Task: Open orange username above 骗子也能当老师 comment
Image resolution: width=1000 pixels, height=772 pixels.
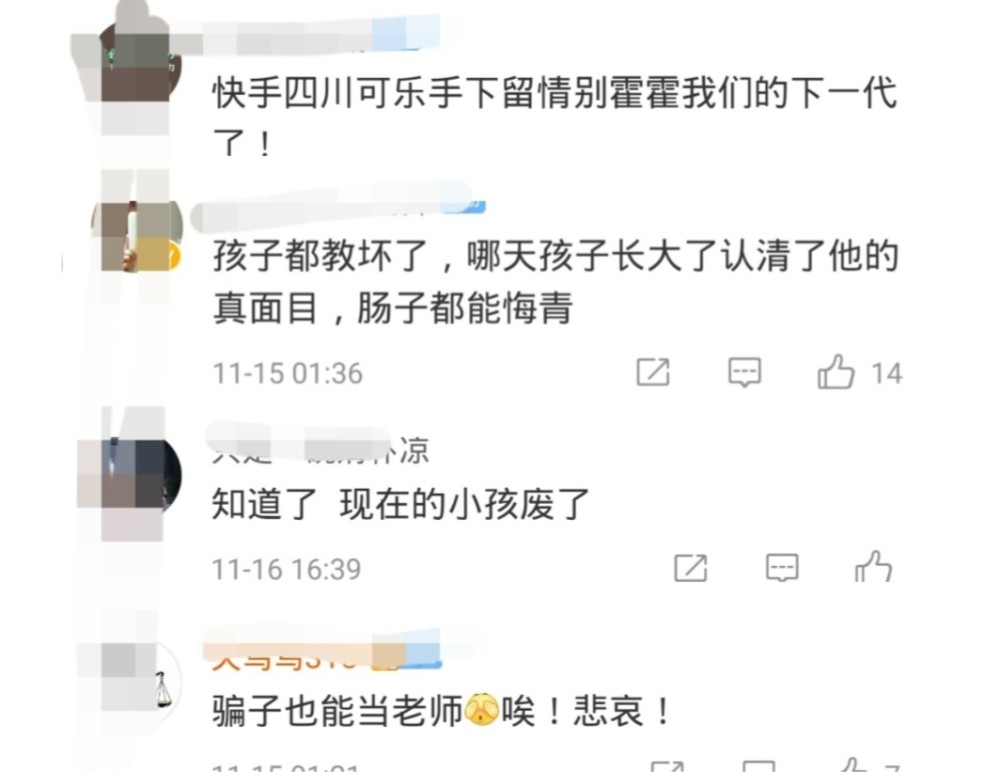Action: click(327, 657)
